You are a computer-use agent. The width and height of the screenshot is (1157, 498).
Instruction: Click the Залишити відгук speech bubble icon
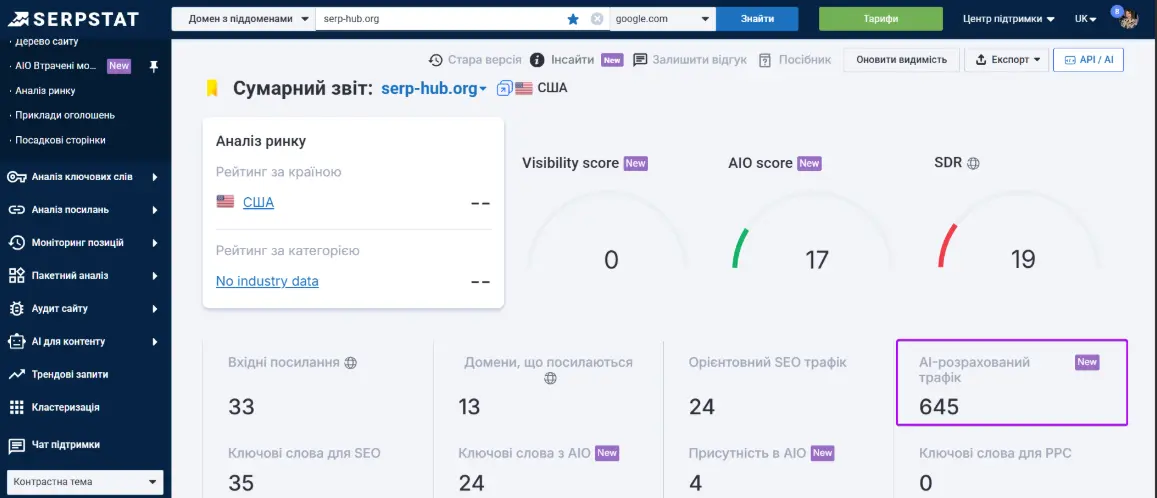coord(640,60)
